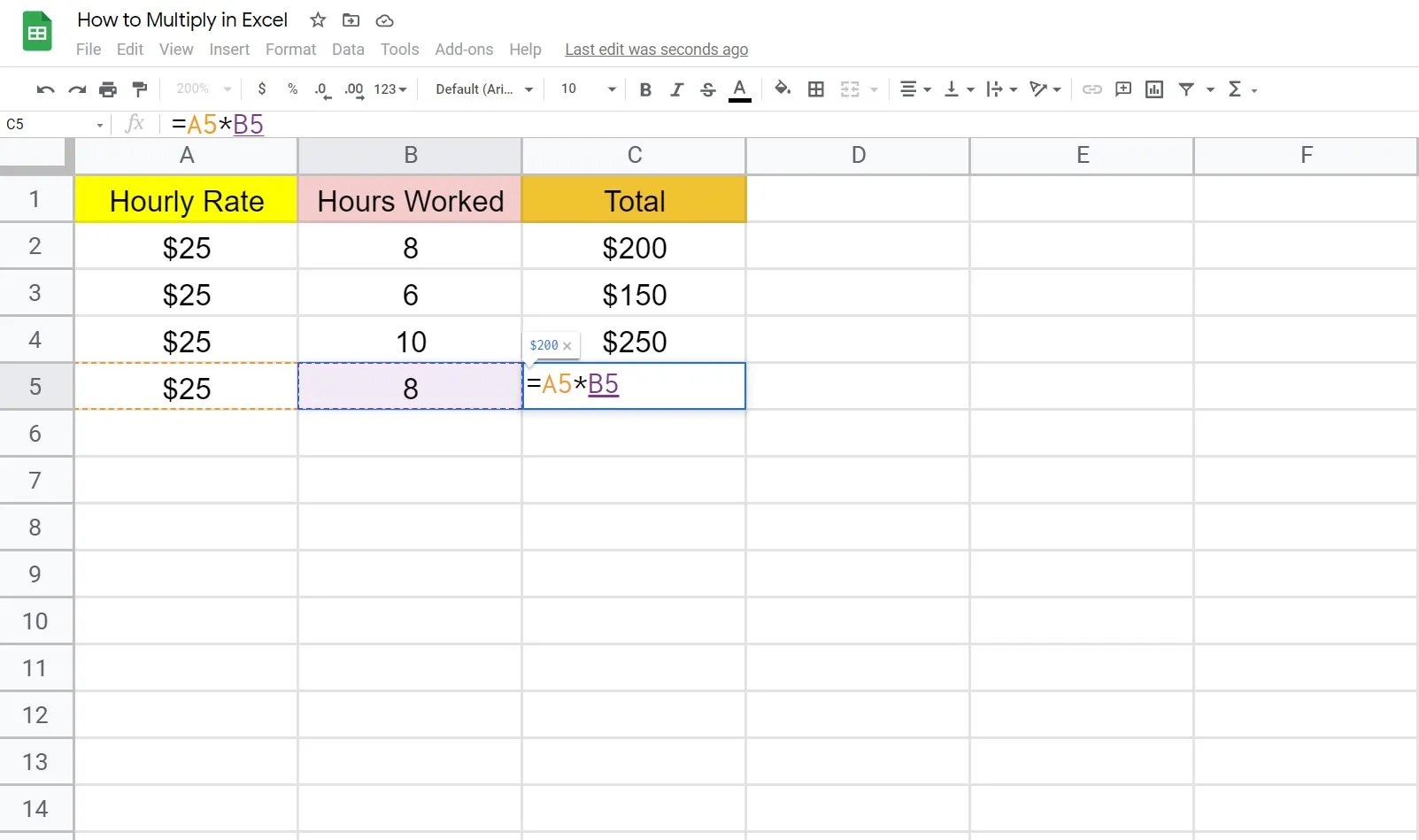Insert a link with the link icon
The image size is (1419, 840).
point(1091,89)
